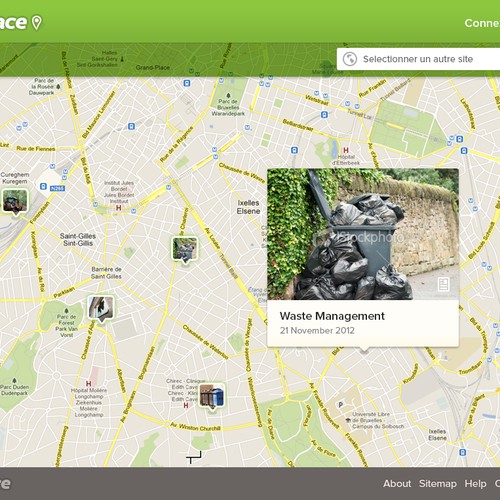Open the Waste Management title

332,316
